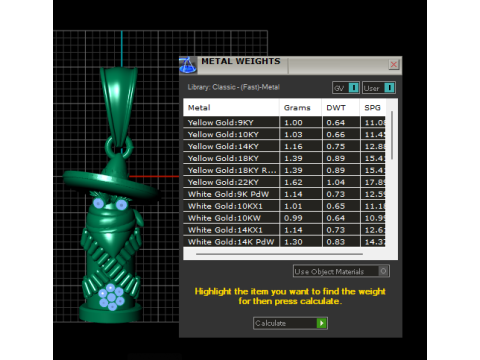
Task: Select the White Gold:10KW row
Action: pos(284,218)
